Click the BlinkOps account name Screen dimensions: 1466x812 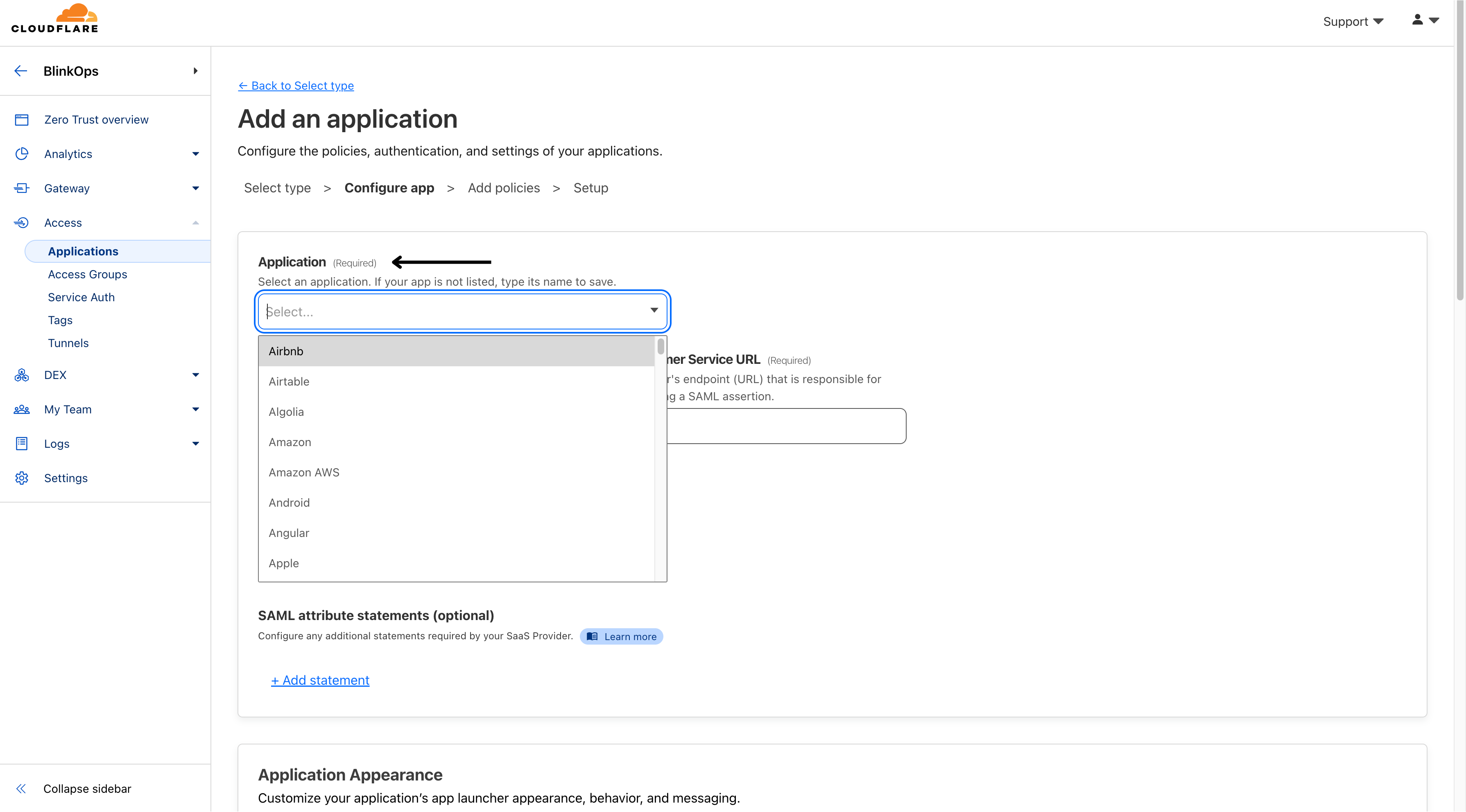pos(71,71)
